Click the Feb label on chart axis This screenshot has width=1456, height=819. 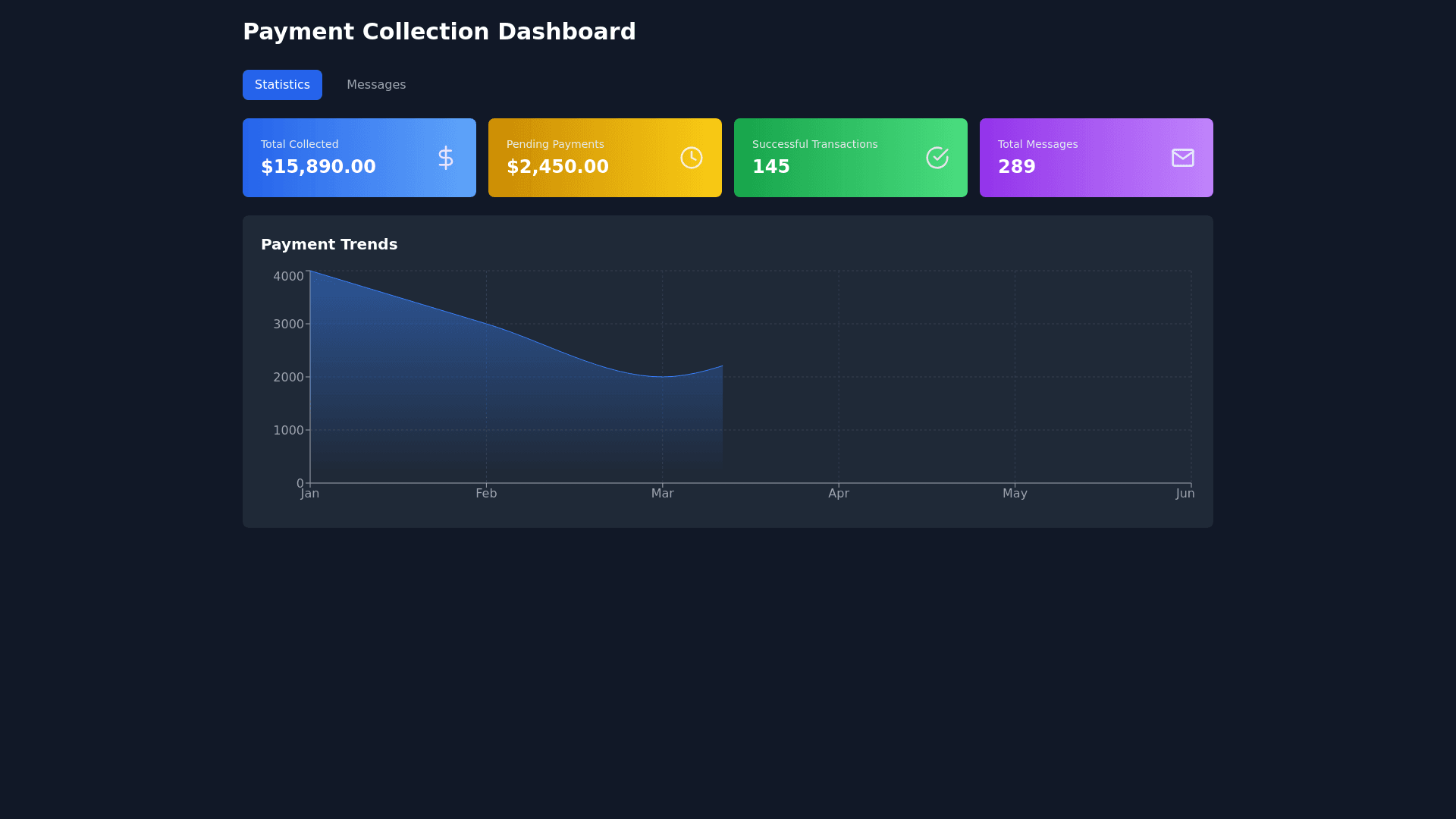(x=486, y=494)
